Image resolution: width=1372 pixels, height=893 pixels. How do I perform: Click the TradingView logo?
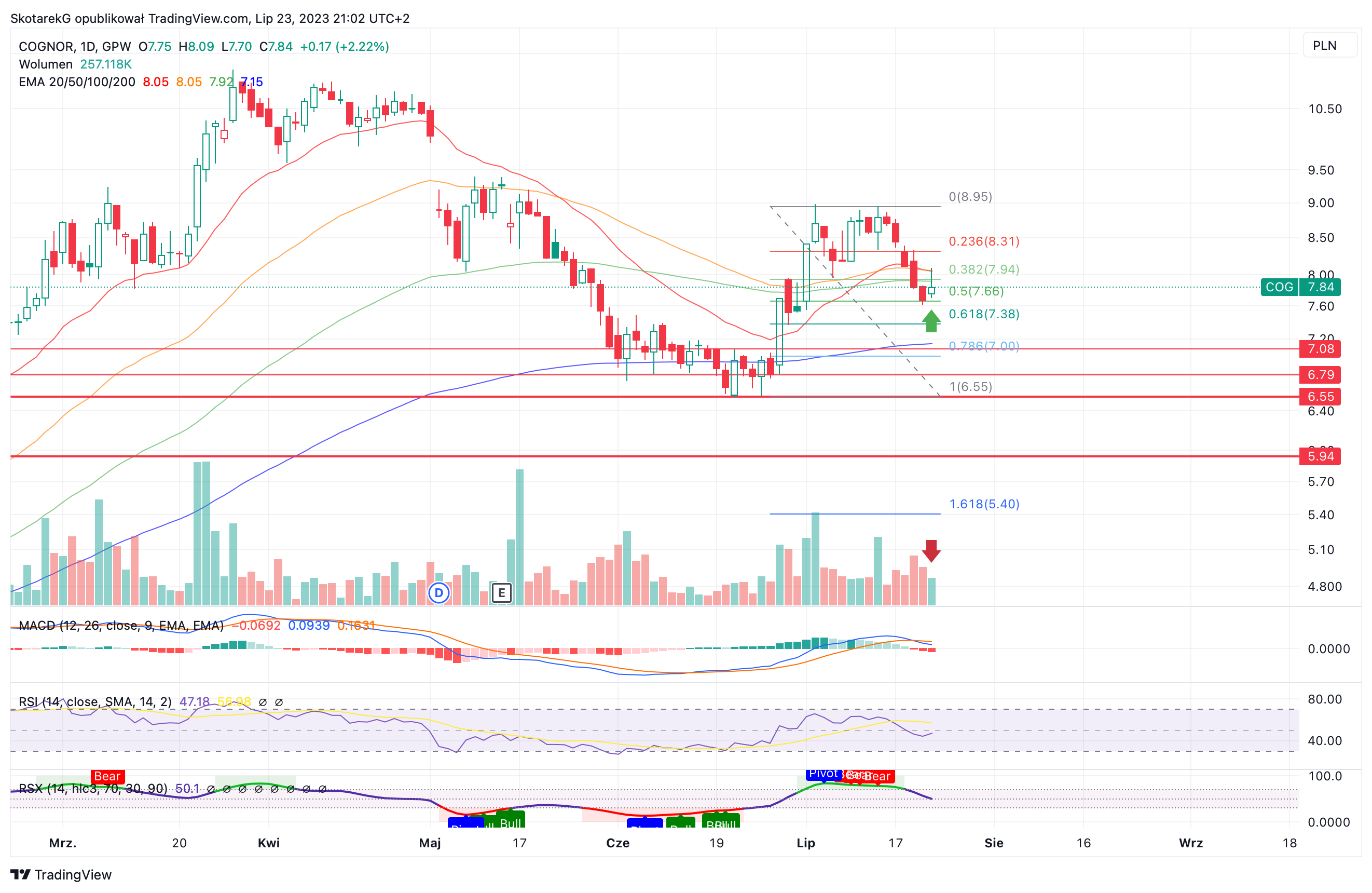(61, 874)
